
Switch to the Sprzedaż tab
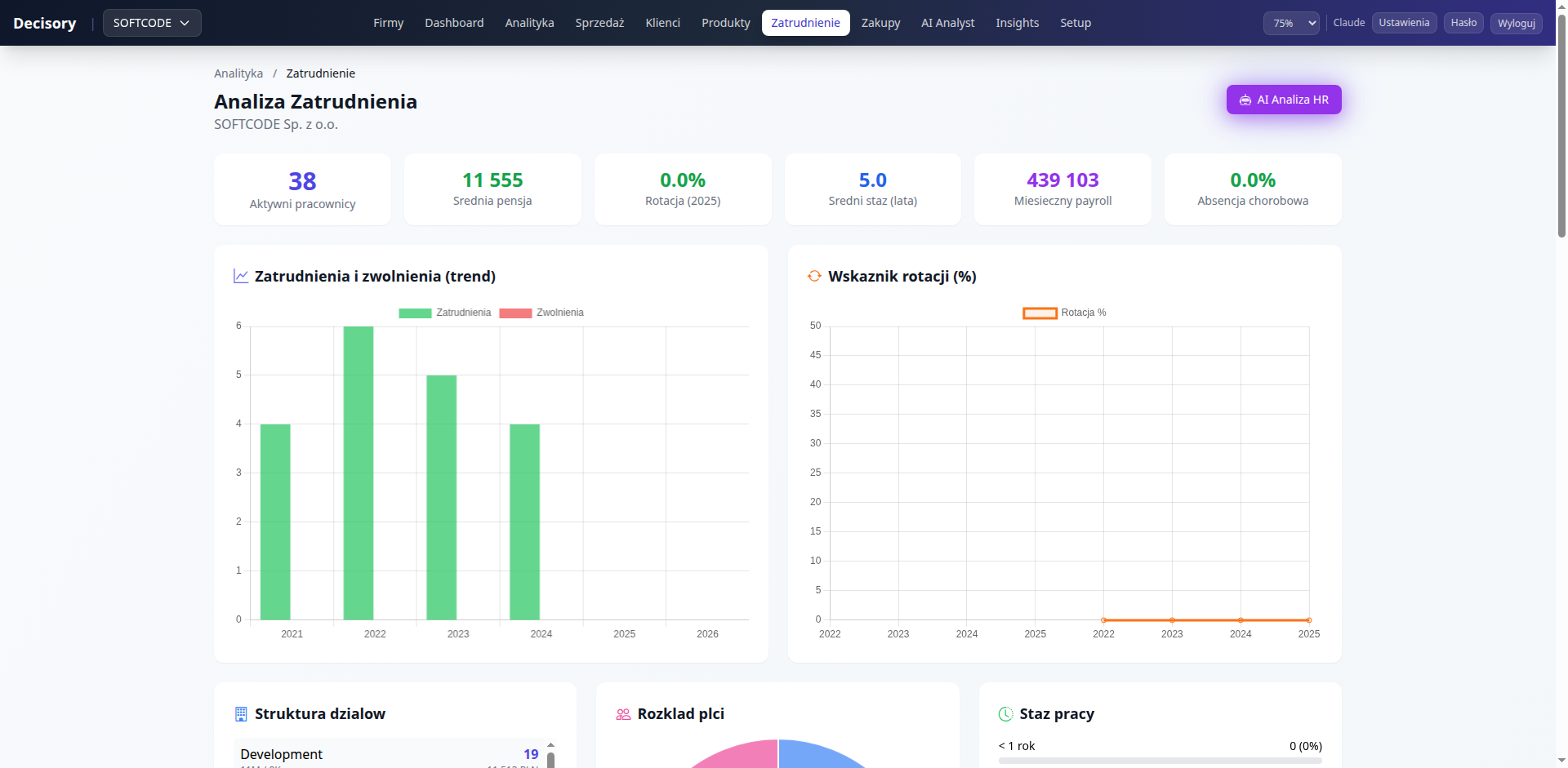tap(599, 24)
